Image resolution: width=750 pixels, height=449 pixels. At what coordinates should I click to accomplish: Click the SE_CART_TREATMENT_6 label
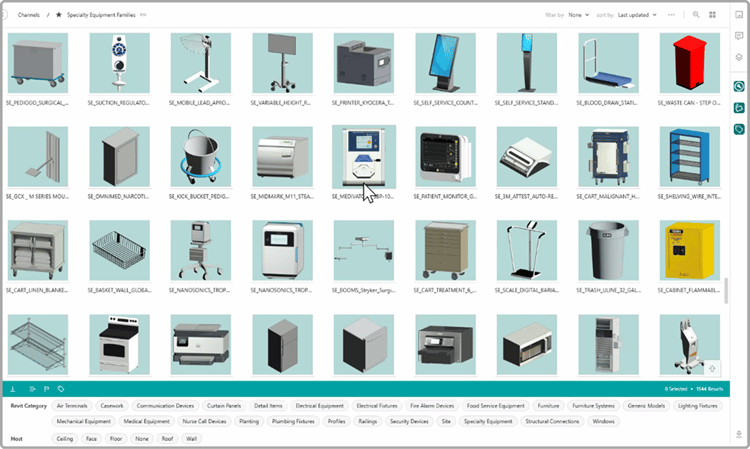click(445, 290)
